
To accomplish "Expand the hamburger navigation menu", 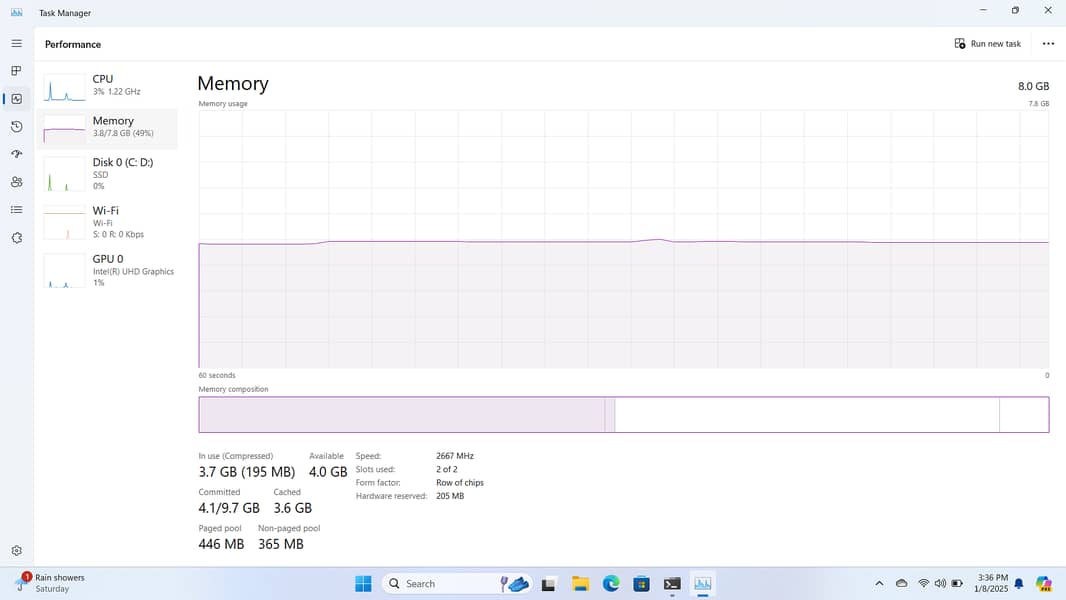I will pos(16,44).
